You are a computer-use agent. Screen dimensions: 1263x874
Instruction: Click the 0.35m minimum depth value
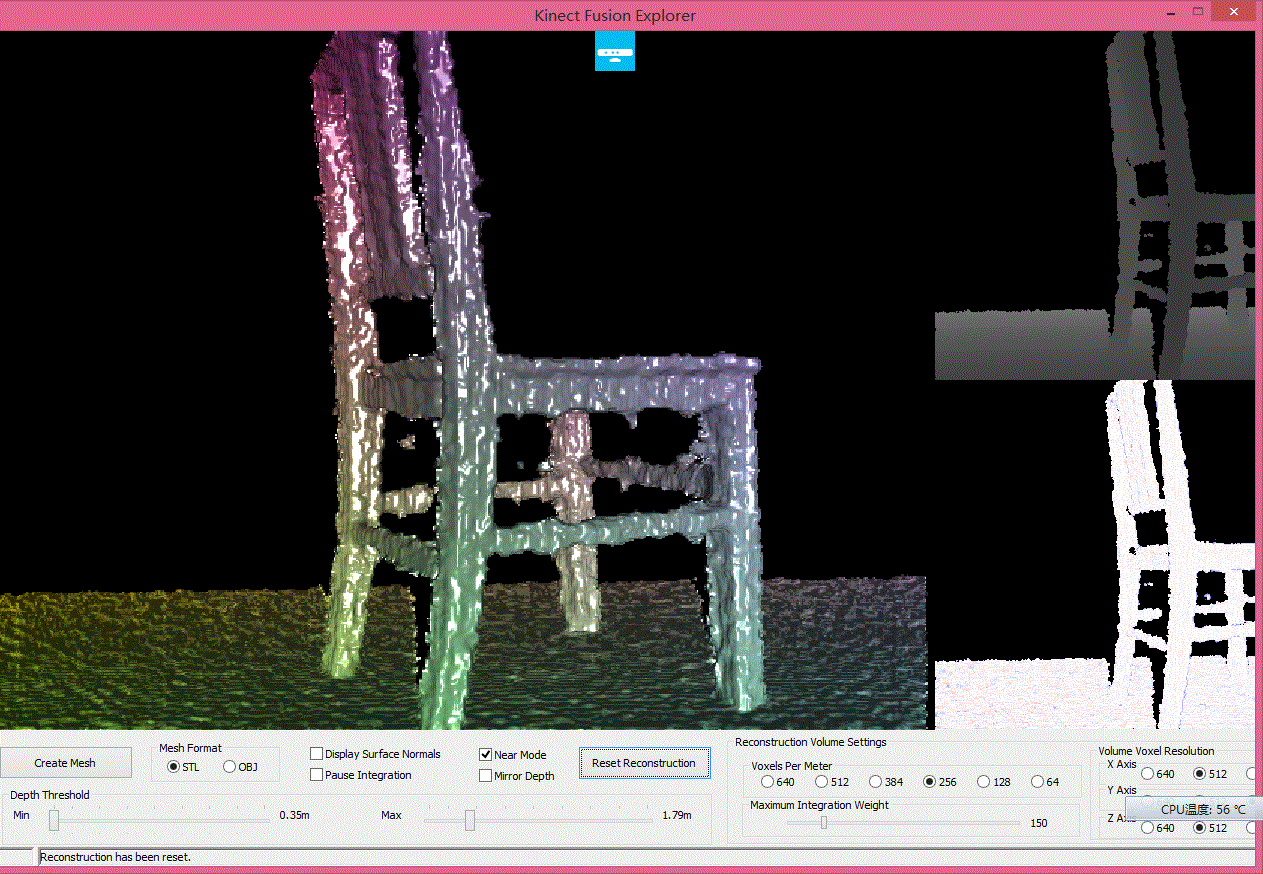pyautogui.click(x=294, y=815)
